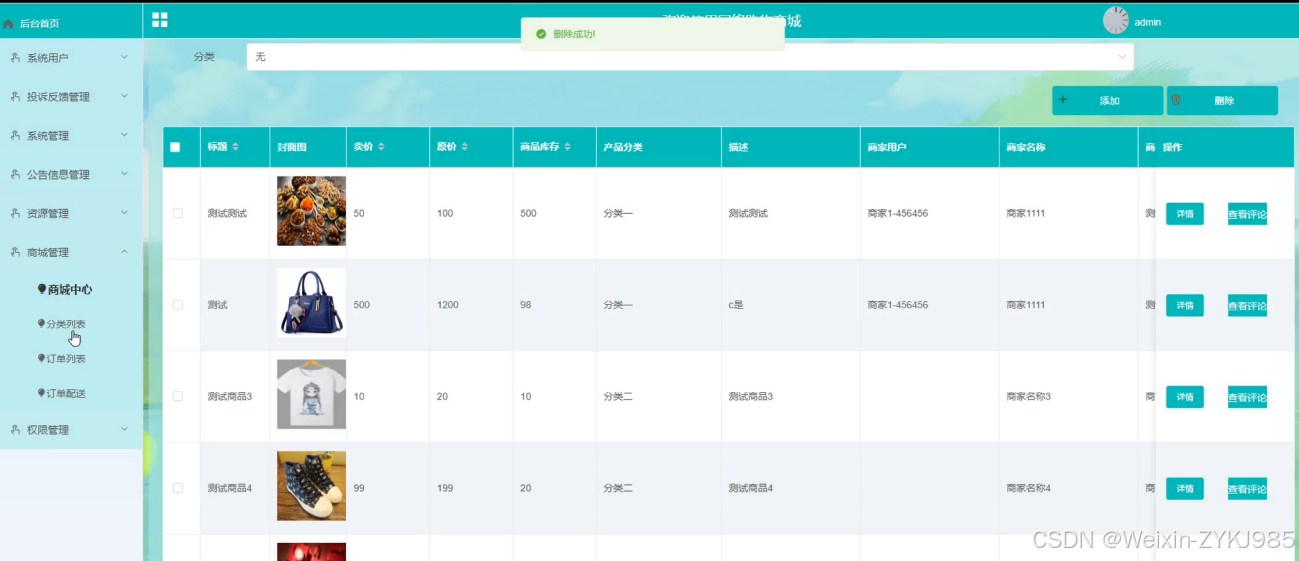Click the 商家名称3 cell
This screenshot has height=561, width=1299.
(1028, 396)
